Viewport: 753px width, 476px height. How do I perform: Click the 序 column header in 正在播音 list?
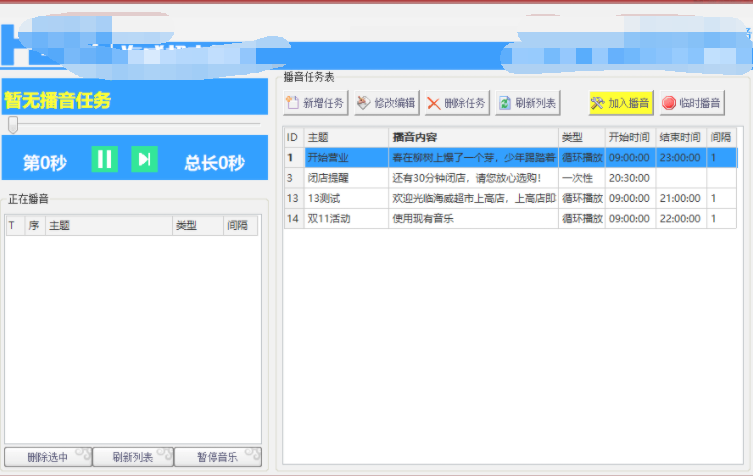coord(33,226)
